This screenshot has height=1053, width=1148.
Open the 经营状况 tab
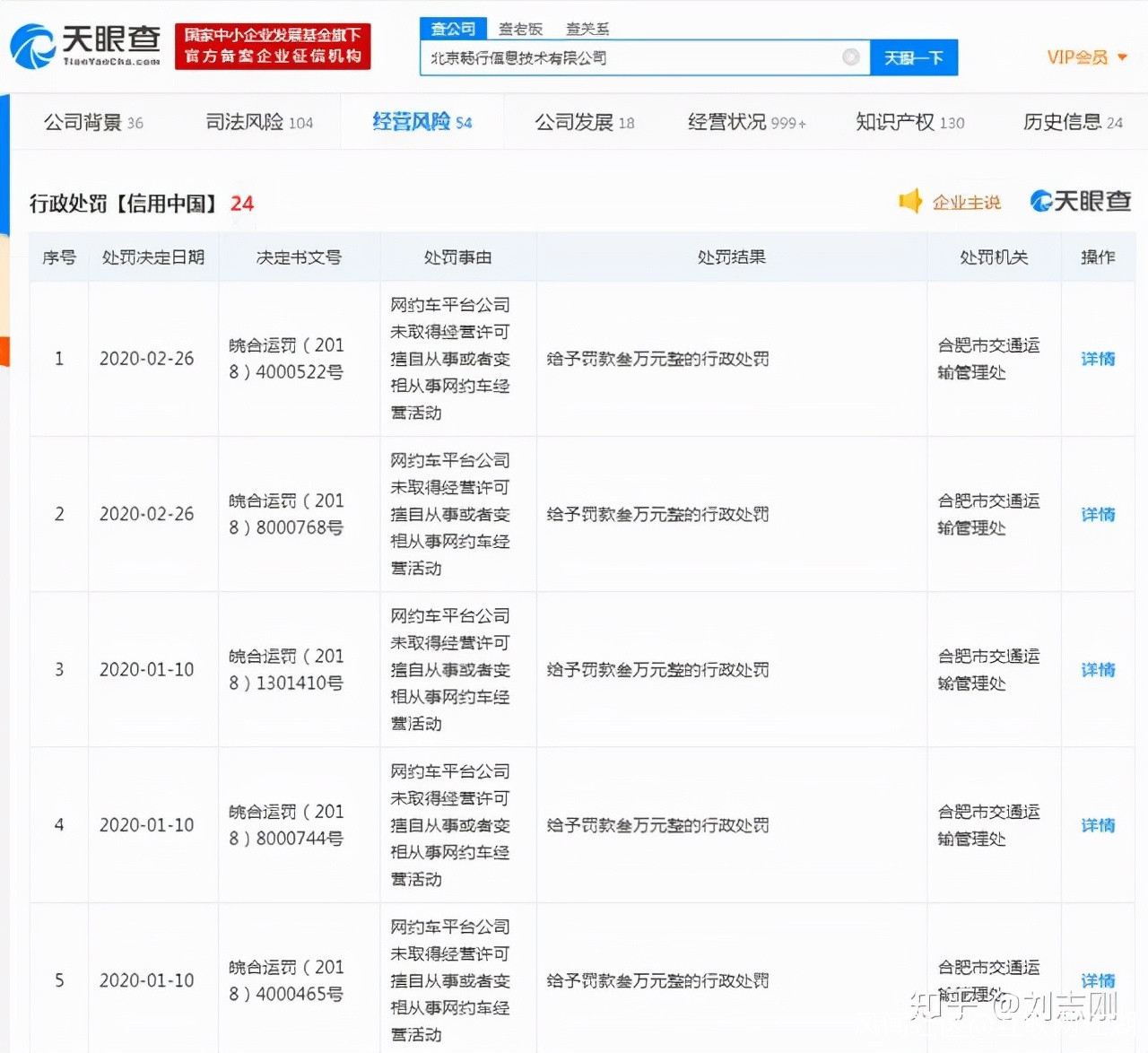(746, 122)
